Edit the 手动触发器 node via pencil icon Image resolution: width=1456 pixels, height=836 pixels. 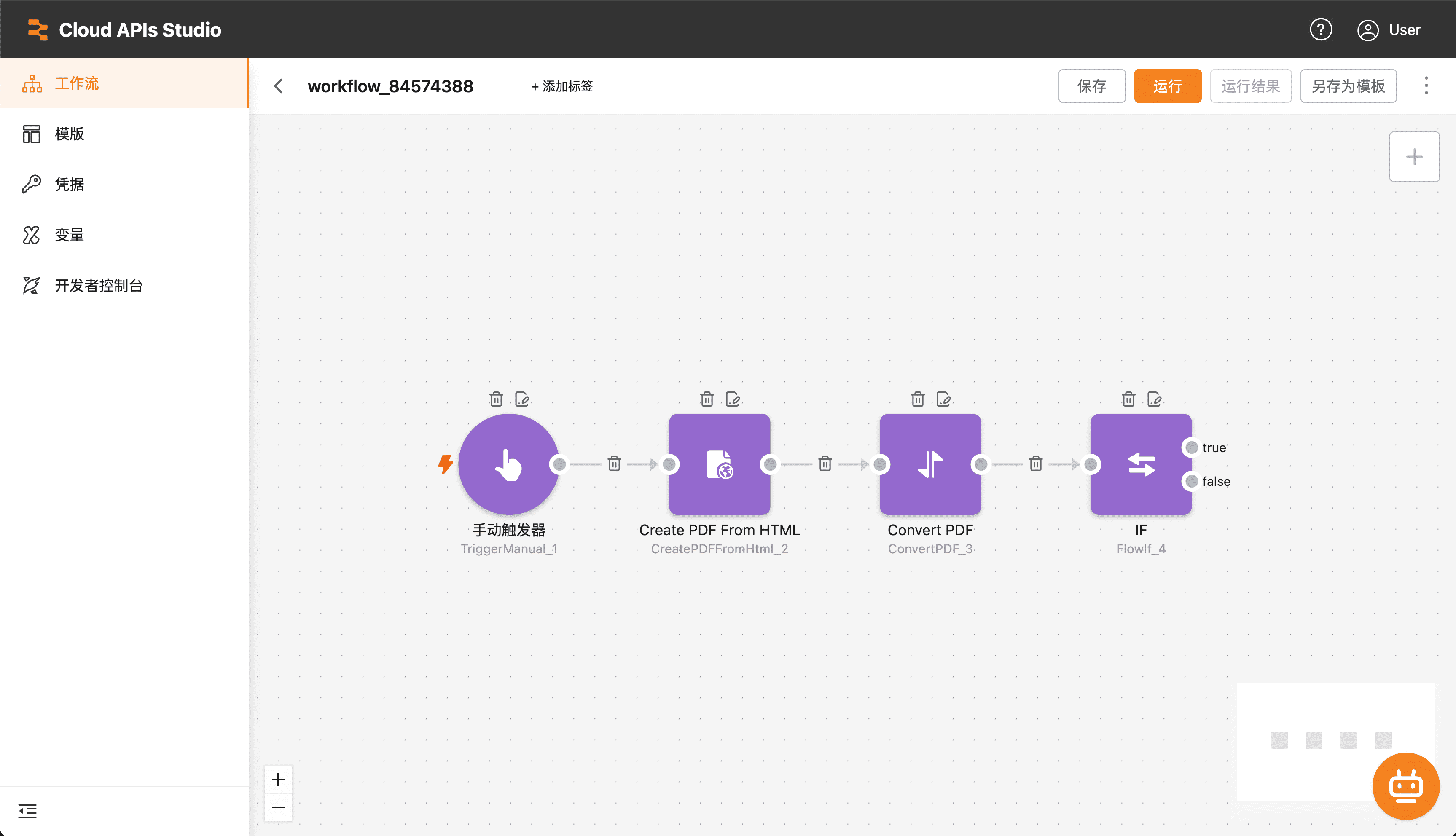(x=522, y=399)
